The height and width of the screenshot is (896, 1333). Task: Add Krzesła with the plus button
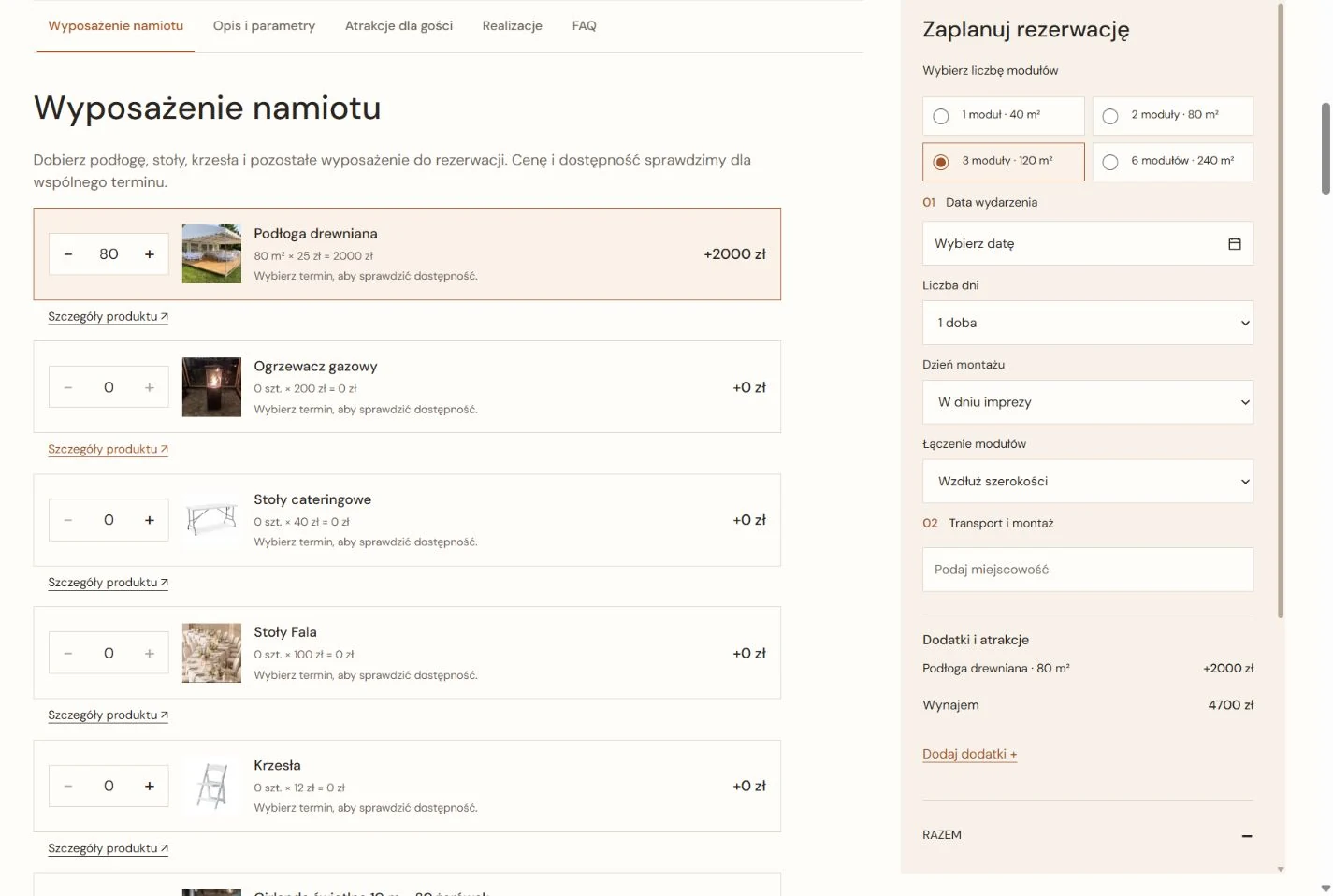pyautogui.click(x=150, y=787)
